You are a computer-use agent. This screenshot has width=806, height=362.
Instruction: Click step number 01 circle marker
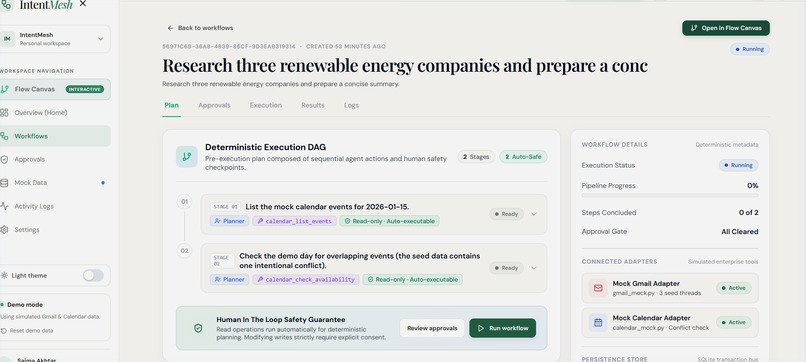click(x=184, y=202)
